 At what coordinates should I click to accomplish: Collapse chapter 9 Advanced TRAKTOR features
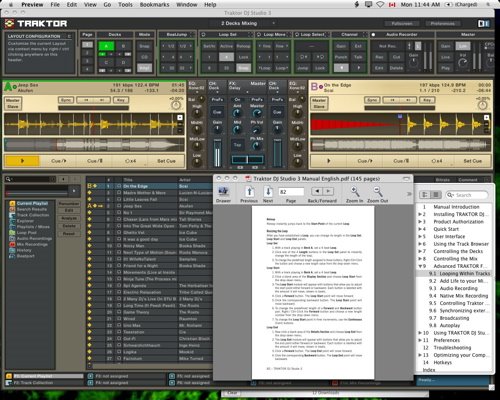(x=420, y=266)
